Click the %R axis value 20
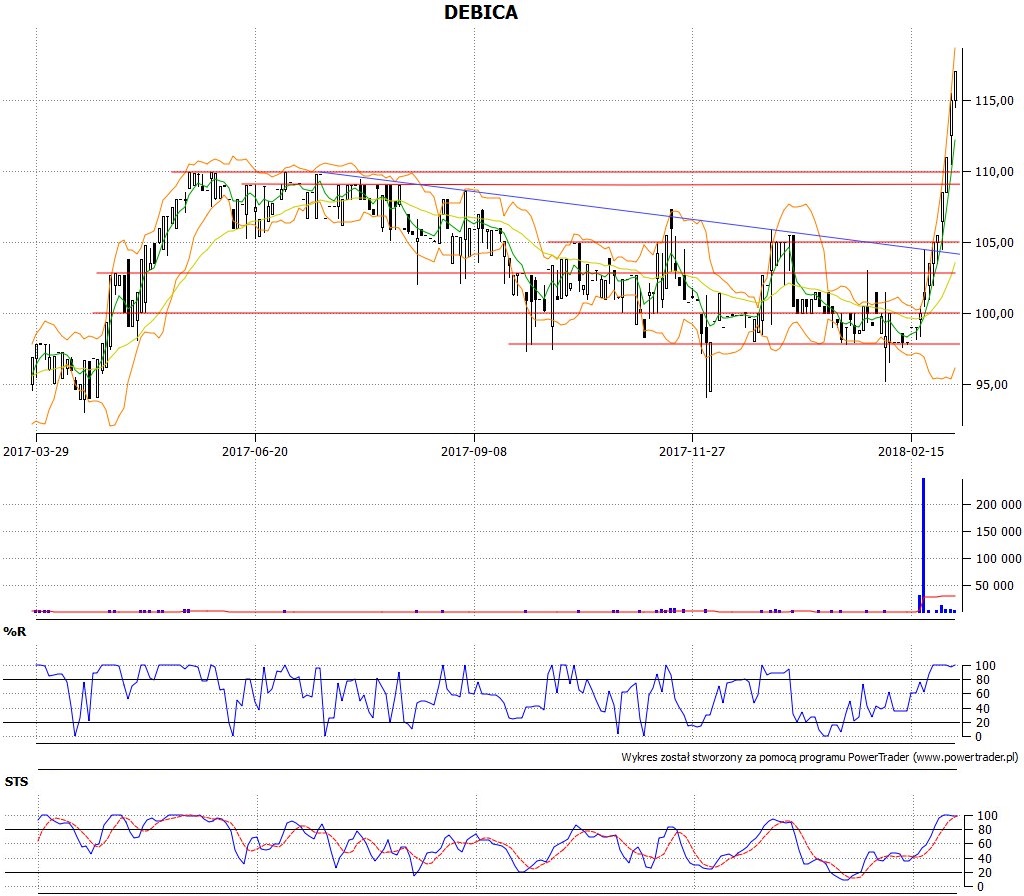Viewport: 1024px width, 896px height. [x=982, y=723]
